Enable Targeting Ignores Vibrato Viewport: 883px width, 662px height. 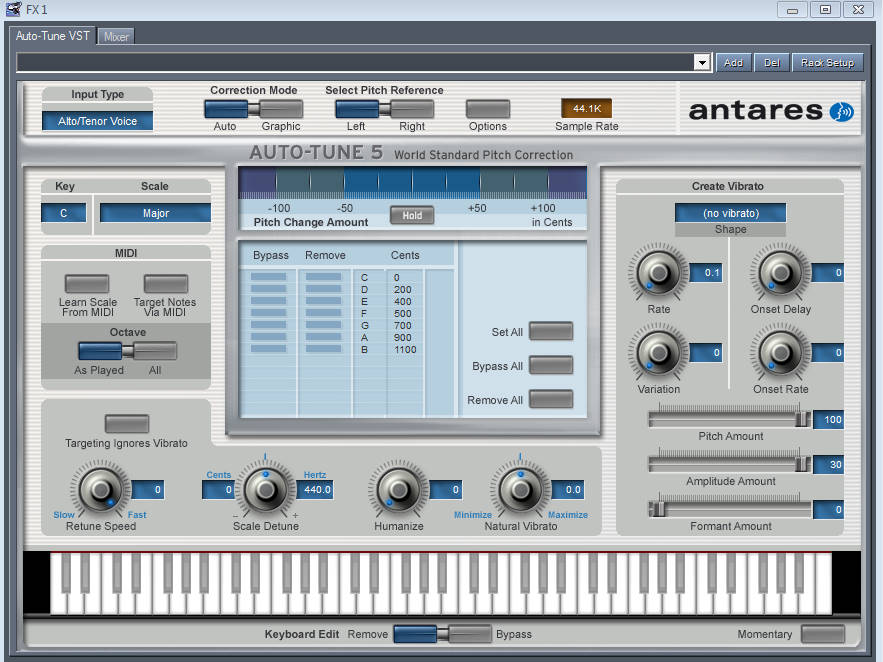pos(127,423)
